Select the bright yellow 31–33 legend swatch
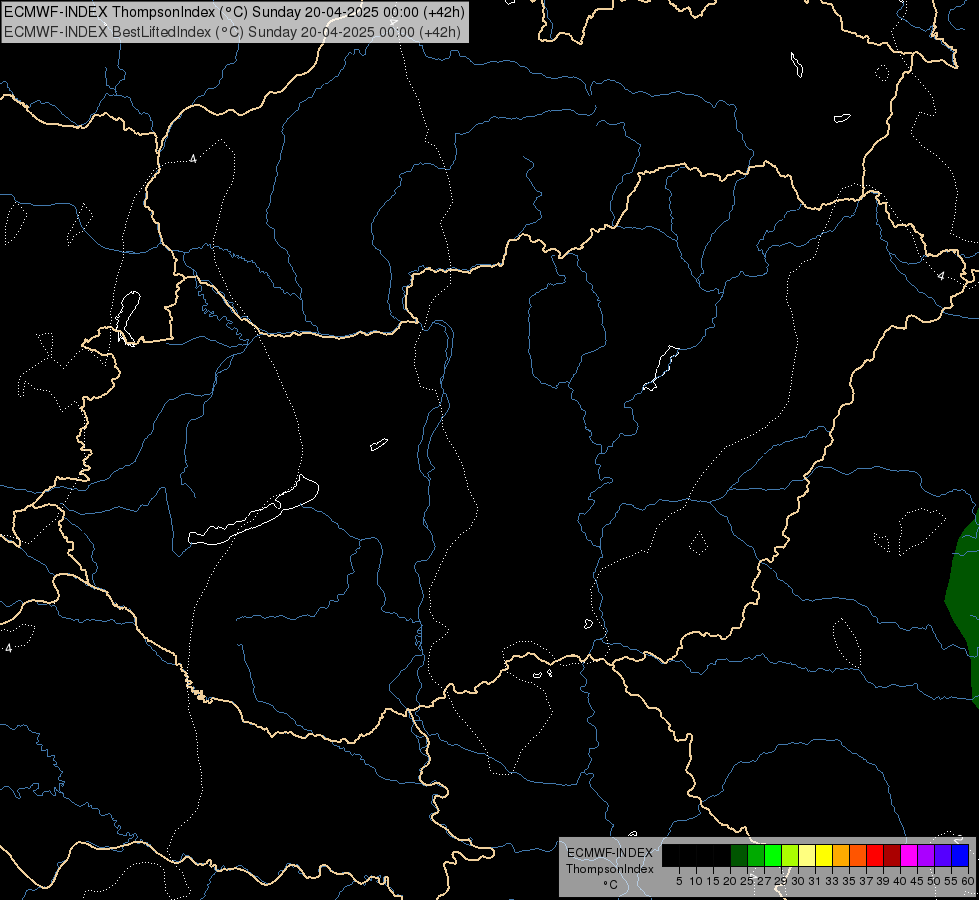 pyautogui.click(x=824, y=856)
